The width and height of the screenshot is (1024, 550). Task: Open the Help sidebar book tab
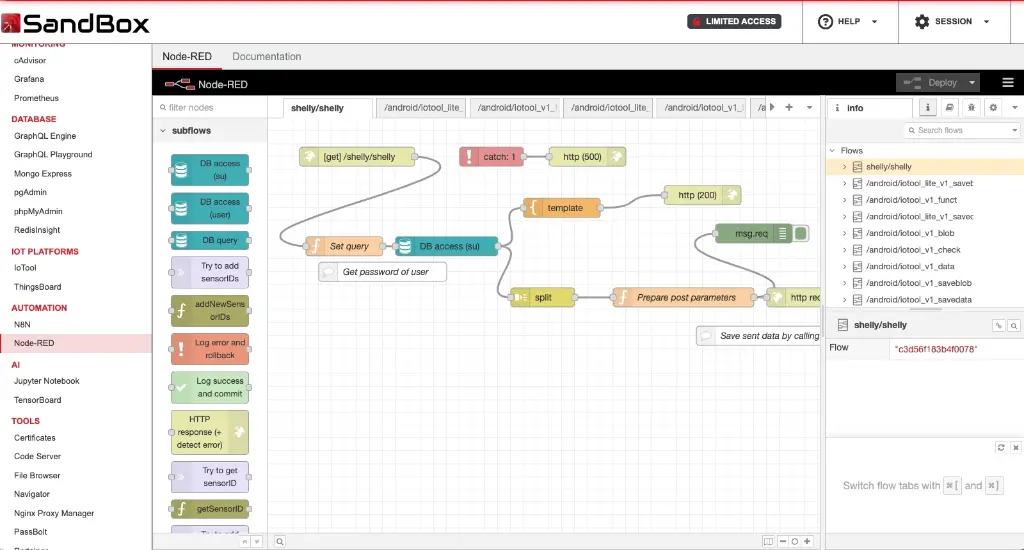(950, 108)
